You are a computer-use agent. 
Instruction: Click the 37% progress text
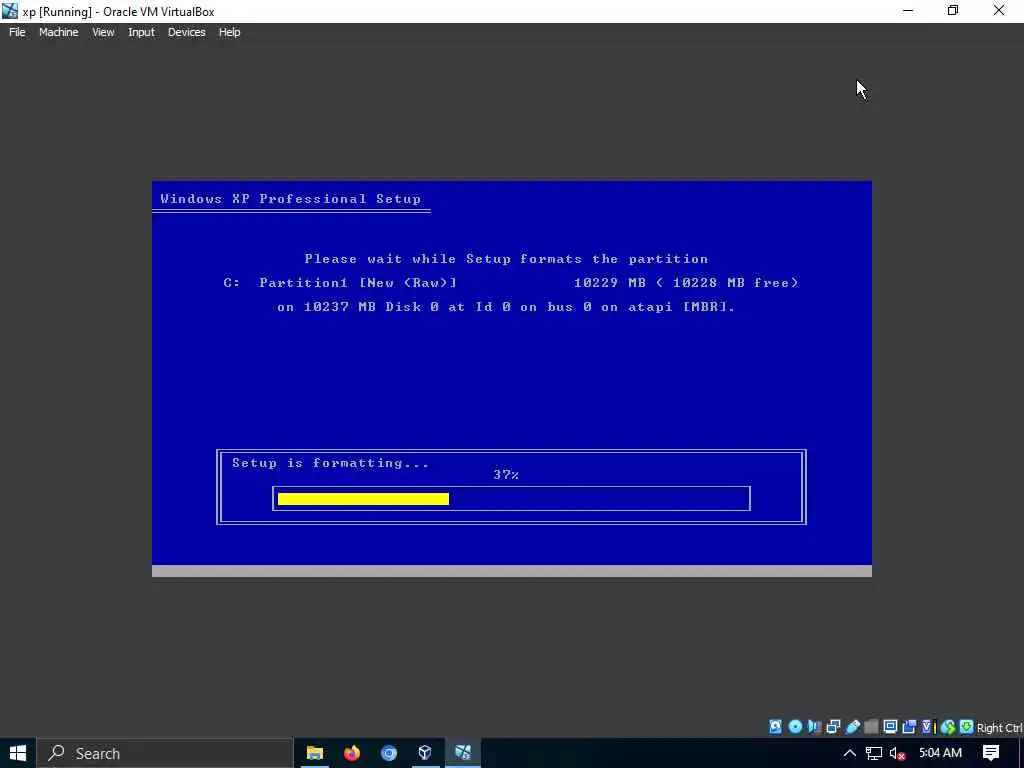[506, 475]
